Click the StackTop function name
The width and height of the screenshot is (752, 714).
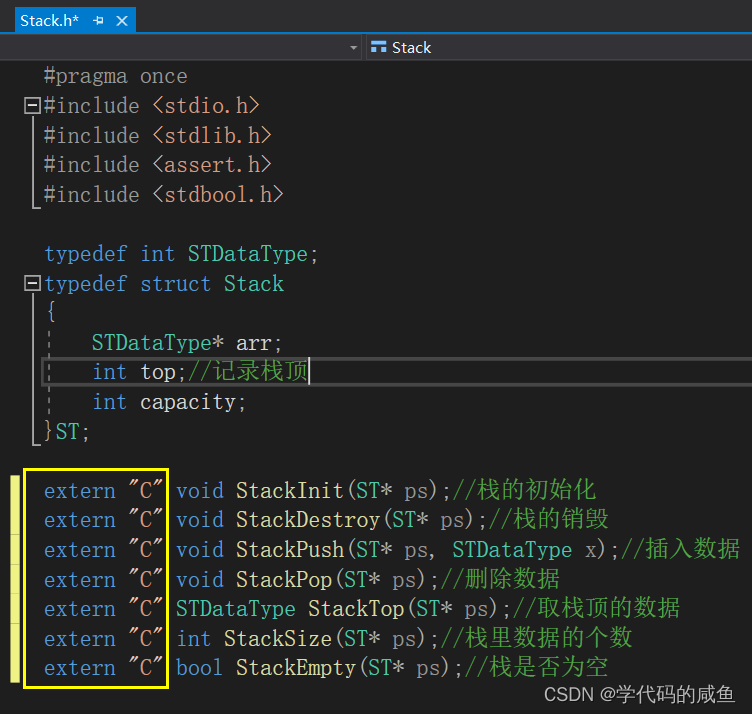[356, 609]
